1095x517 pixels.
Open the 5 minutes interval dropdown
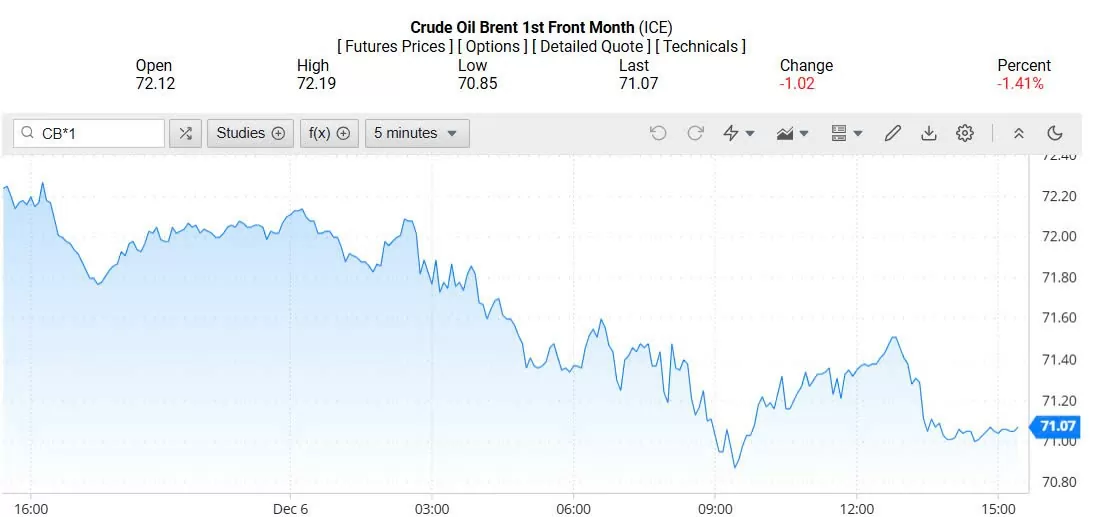click(416, 133)
